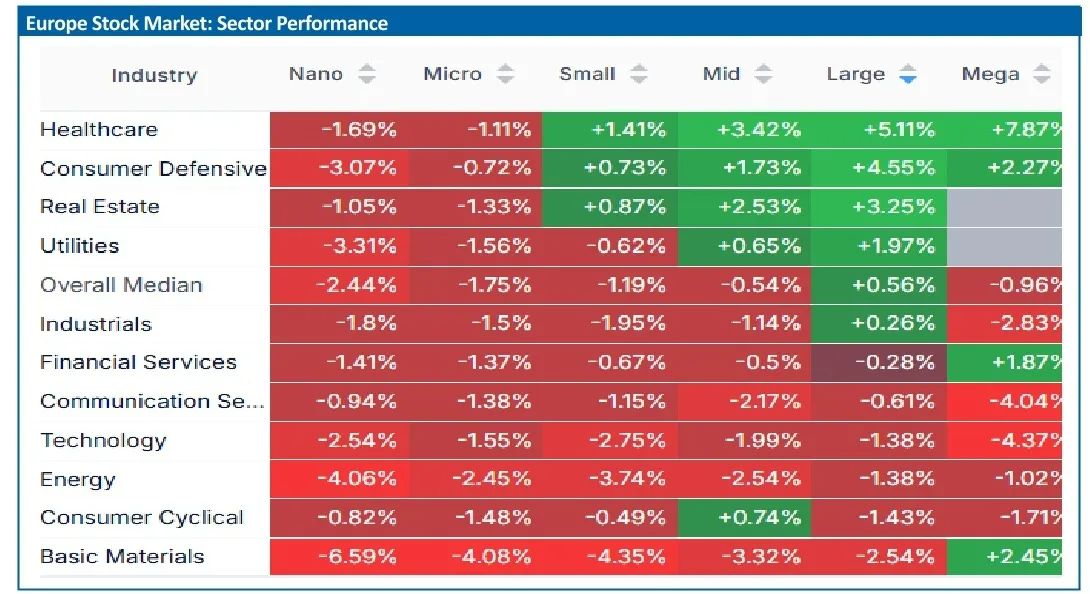Sort by Mega column arrow icon
This screenshot has height=594, width=1090.
coord(1041,74)
